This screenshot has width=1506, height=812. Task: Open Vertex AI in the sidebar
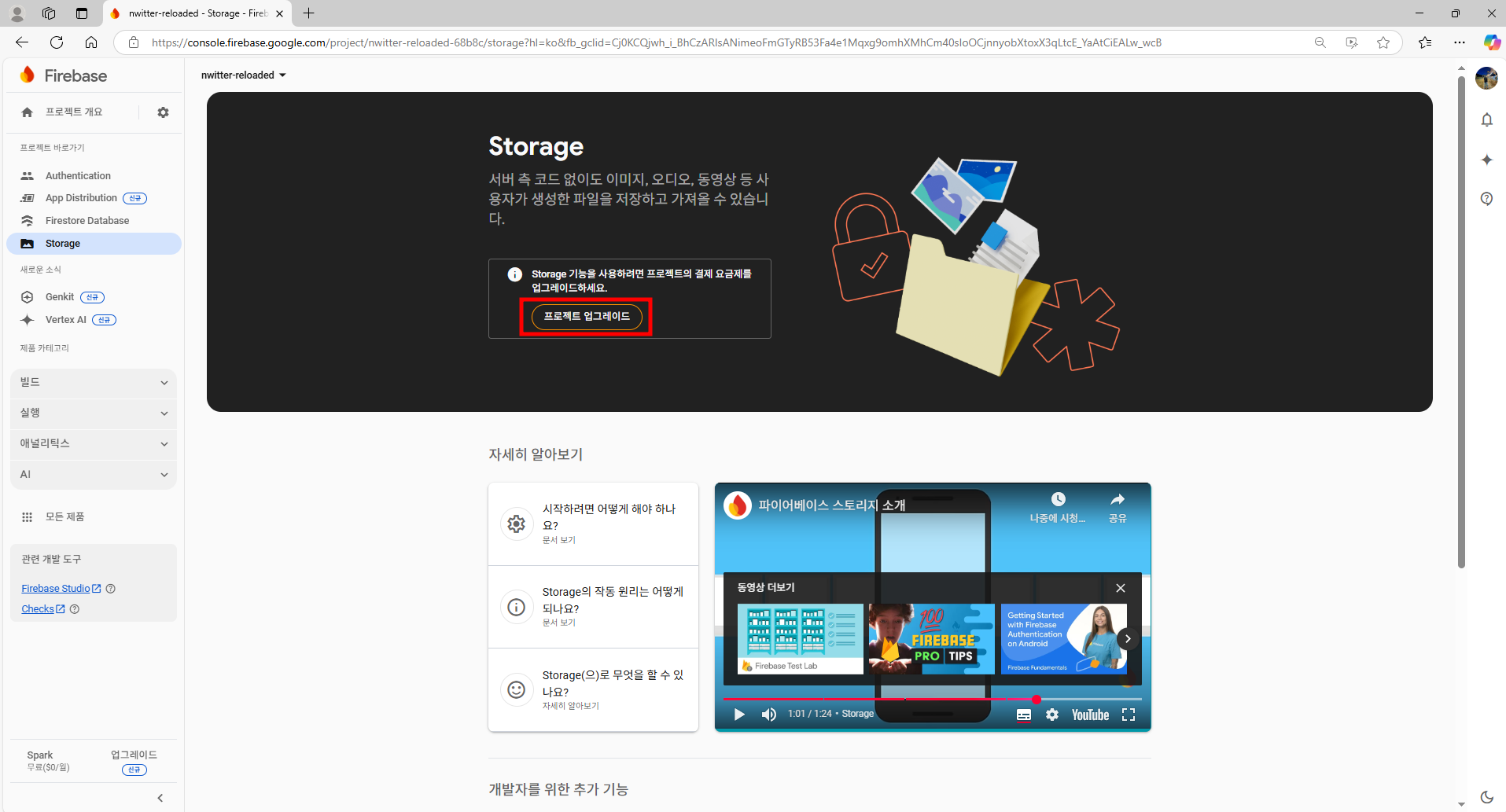click(x=66, y=320)
